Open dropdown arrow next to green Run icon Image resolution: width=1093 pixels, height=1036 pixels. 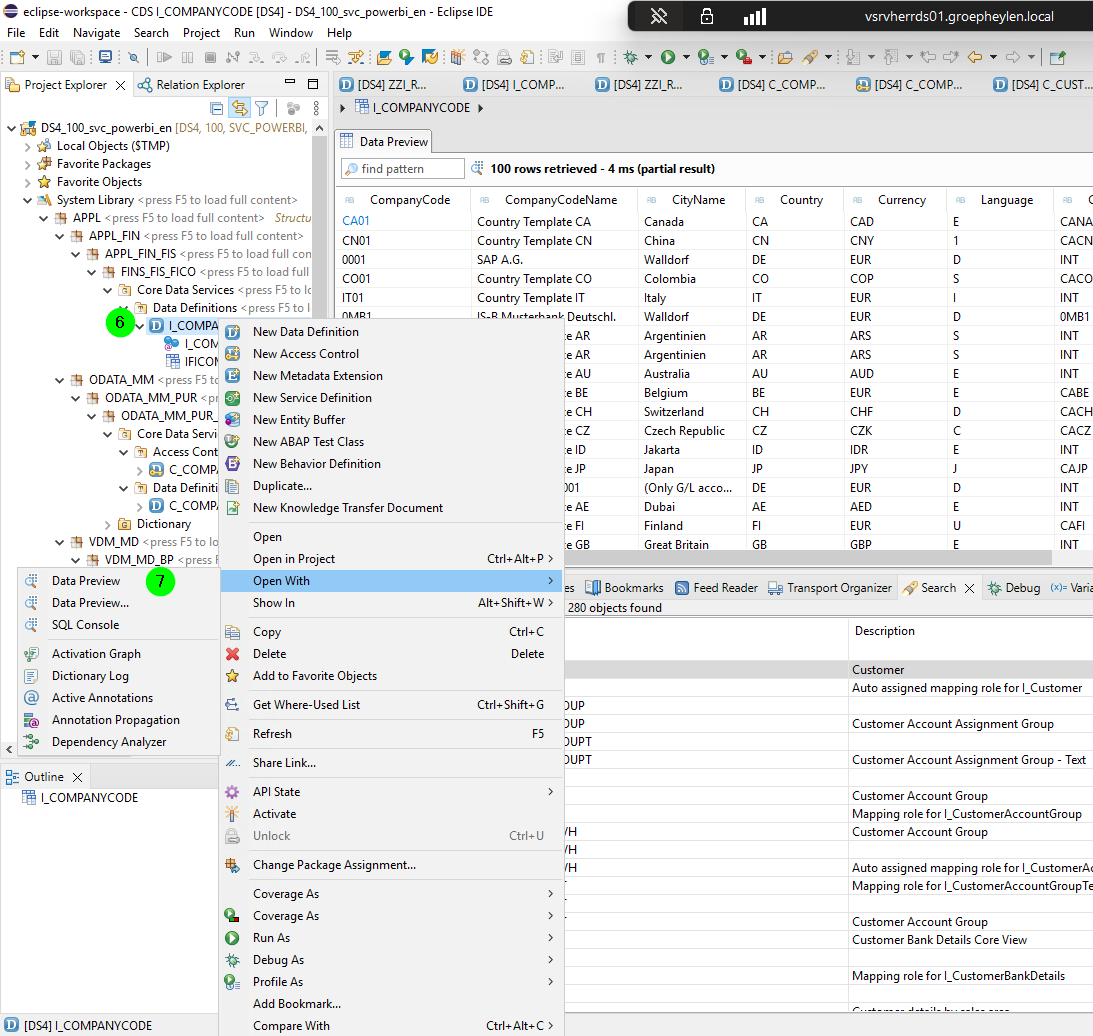[x=686, y=57]
